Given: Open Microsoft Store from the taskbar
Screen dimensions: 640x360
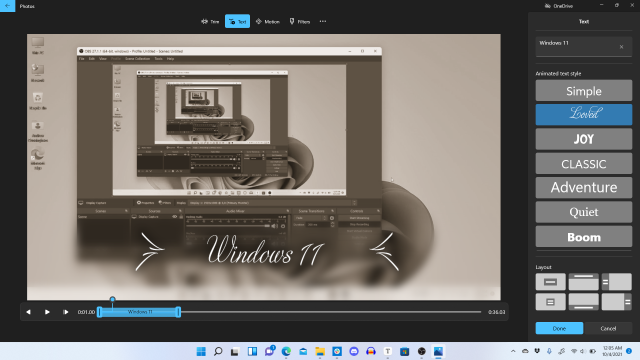Looking at the screenshot, I should click(x=404, y=351).
